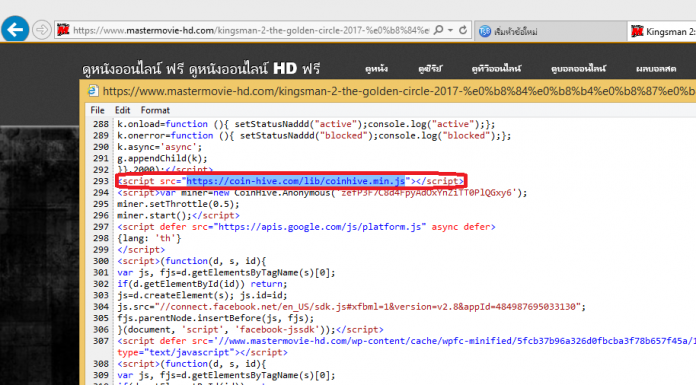
Task: Switch to the Kingsman 2 browser tab
Action: (662, 31)
